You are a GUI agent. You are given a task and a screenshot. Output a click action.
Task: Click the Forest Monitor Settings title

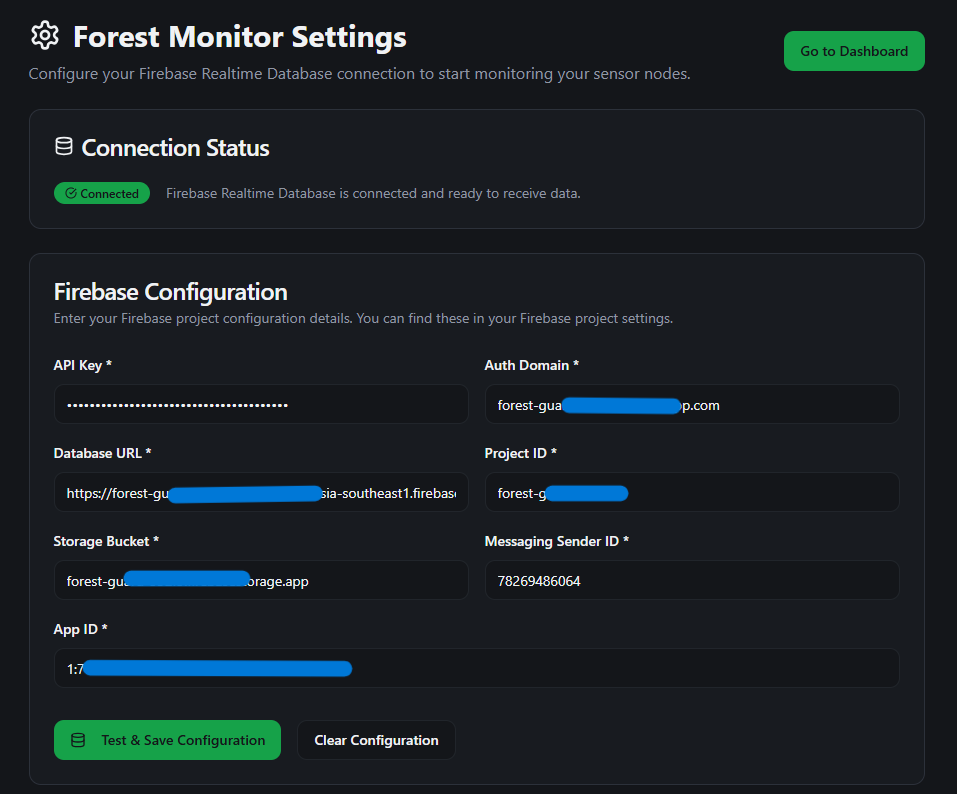(240, 37)
